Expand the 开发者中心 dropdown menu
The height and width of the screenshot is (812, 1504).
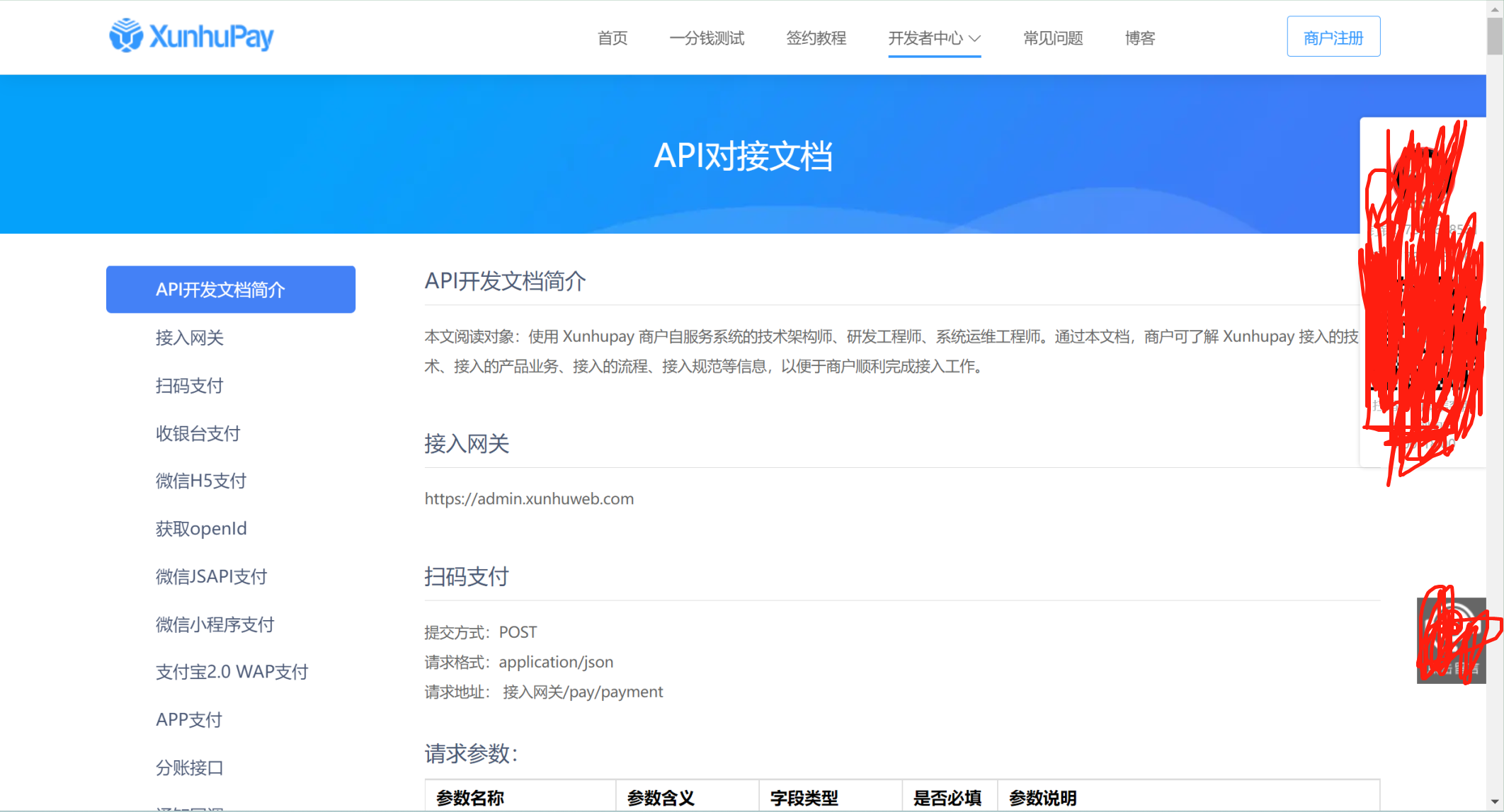tap(934, 38)
